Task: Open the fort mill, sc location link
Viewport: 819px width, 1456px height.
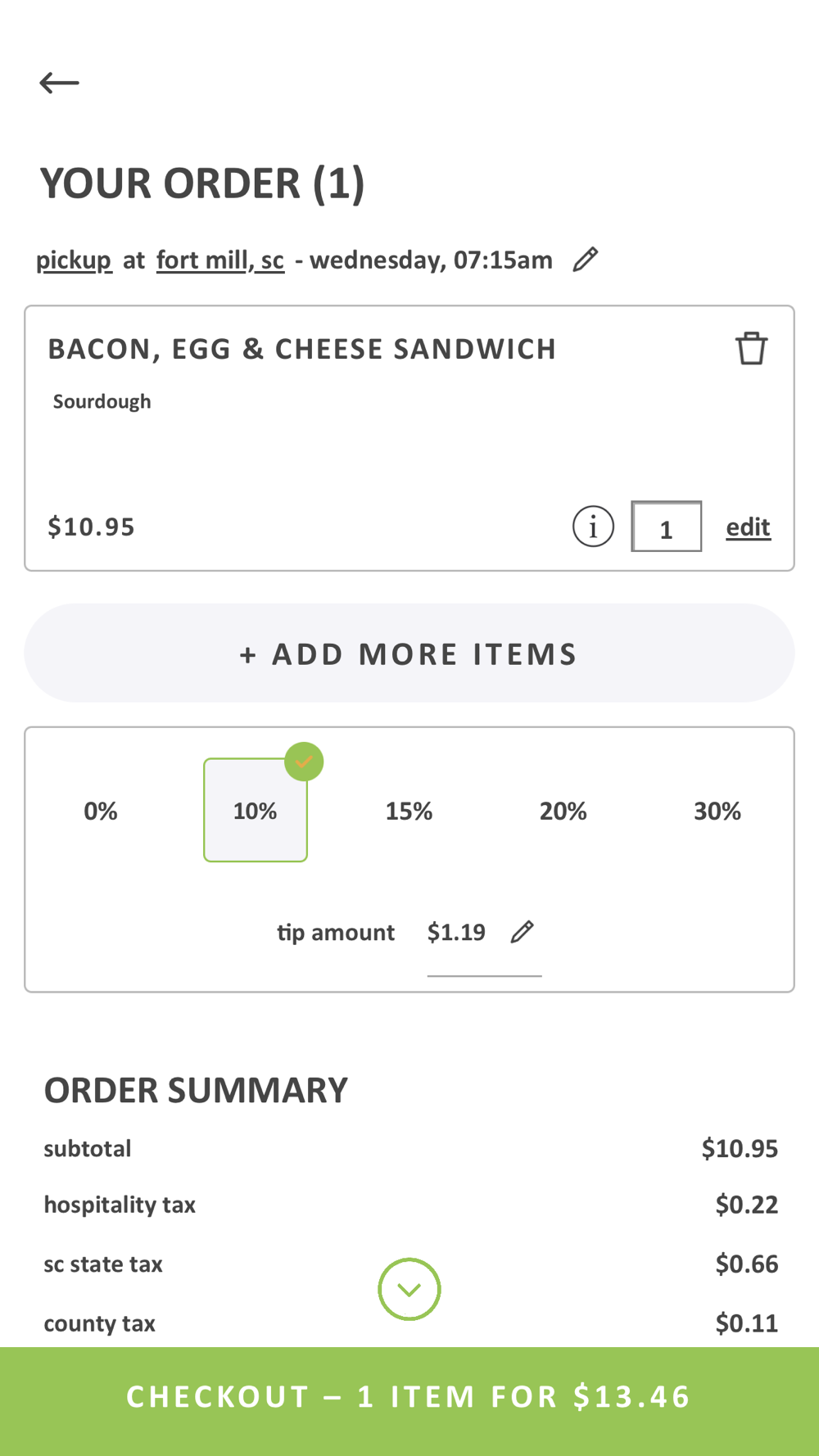Action: pos(220,260)
